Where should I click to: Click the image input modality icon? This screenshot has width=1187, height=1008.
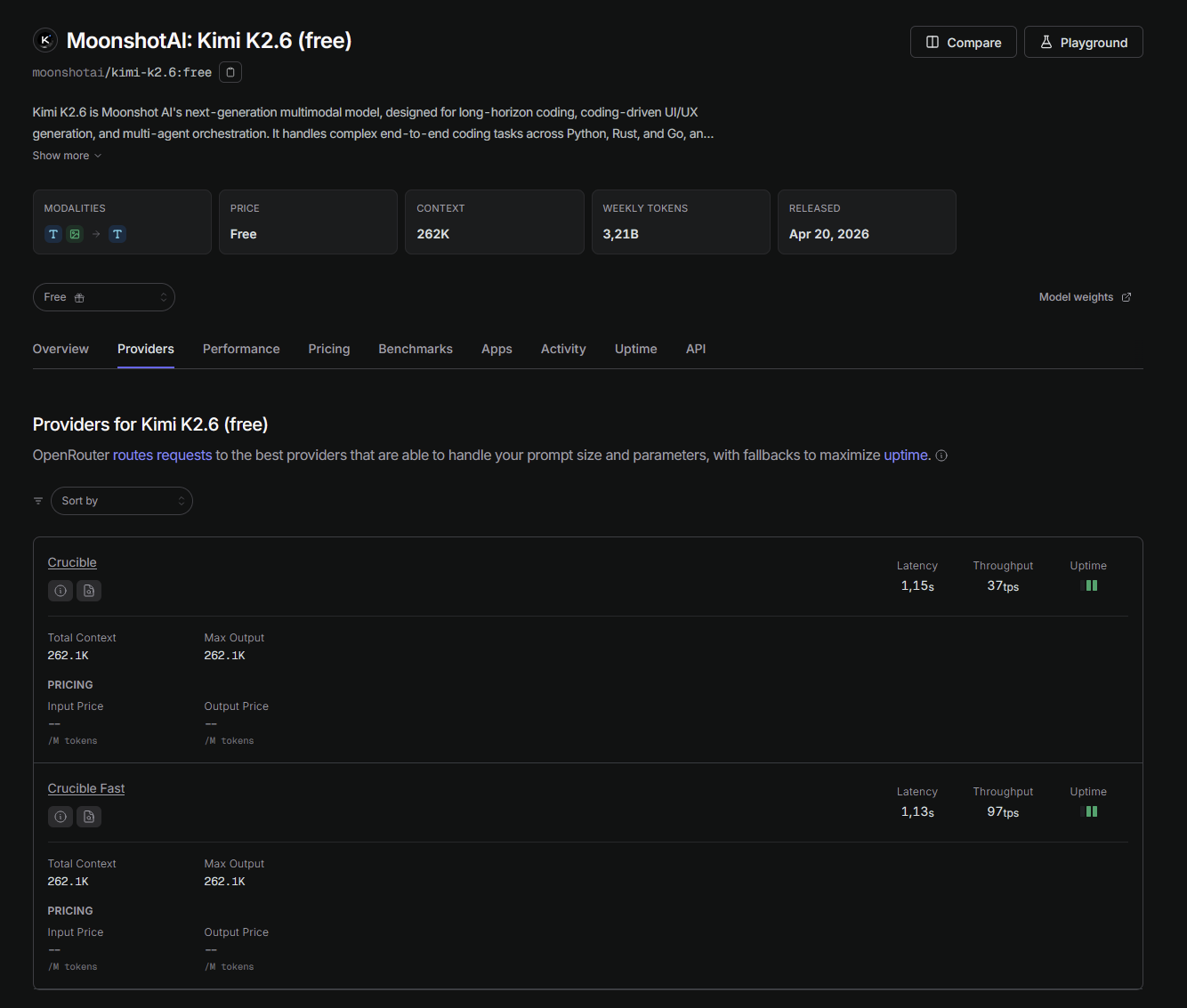pos(75,234)
